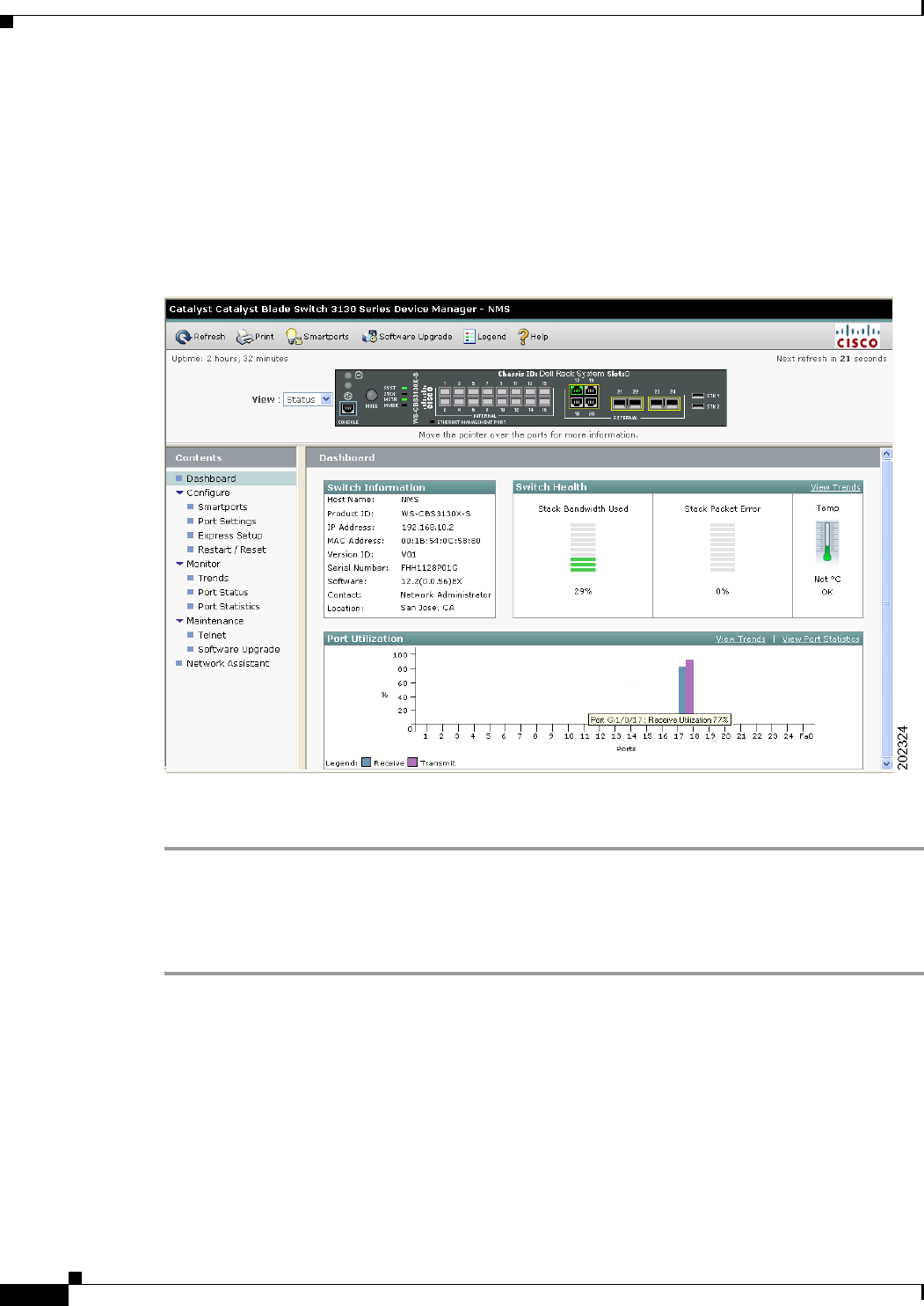924x1306 pixels.
Task: Click the Uptime text
Action: point(229,359)
